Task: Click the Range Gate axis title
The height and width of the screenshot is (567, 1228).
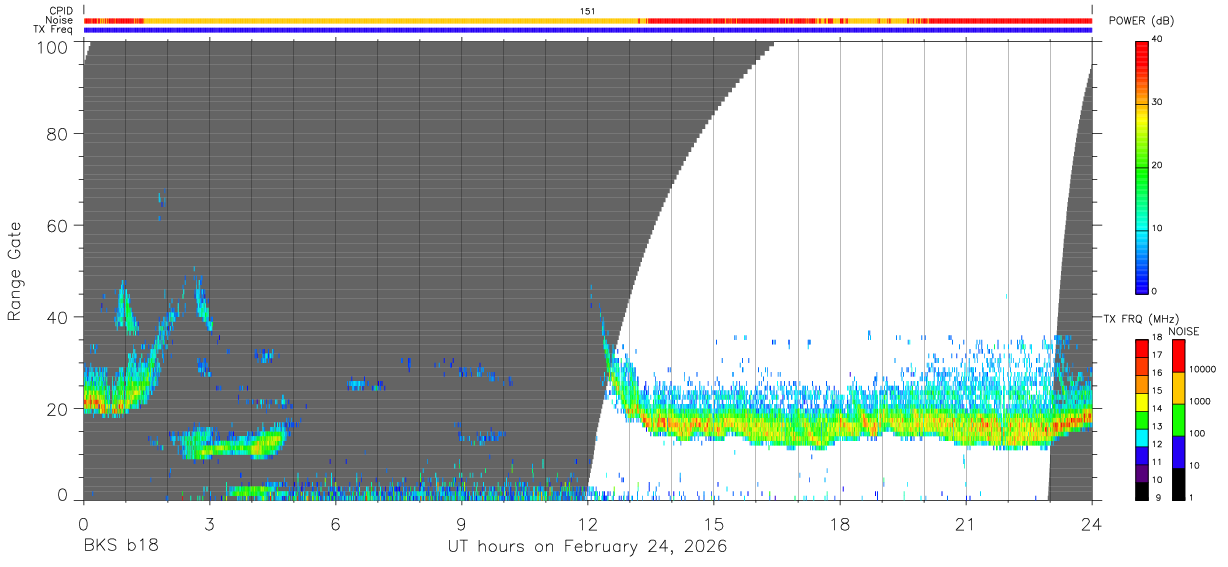Action: (x=15, y=272)
